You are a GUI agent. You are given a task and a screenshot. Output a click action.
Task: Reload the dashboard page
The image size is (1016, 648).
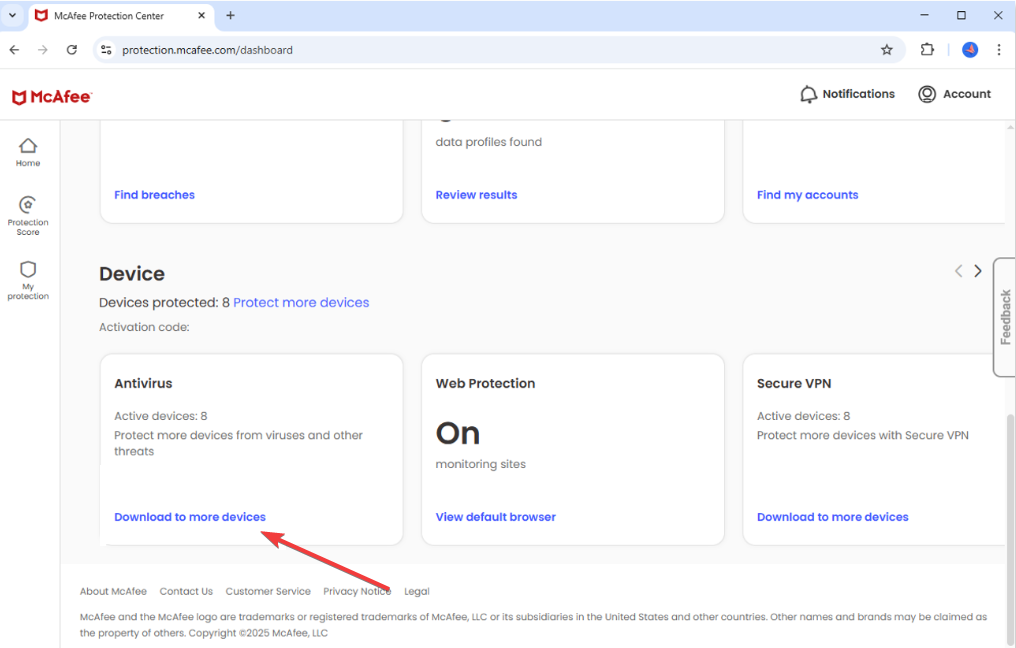point(72,50)
